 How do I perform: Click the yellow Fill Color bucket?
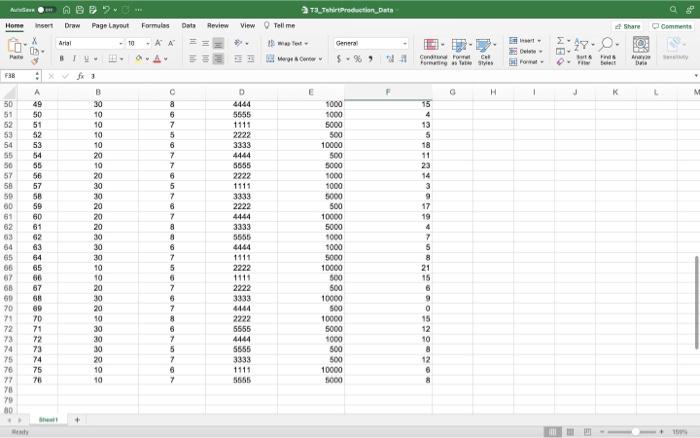coord(138,58)
